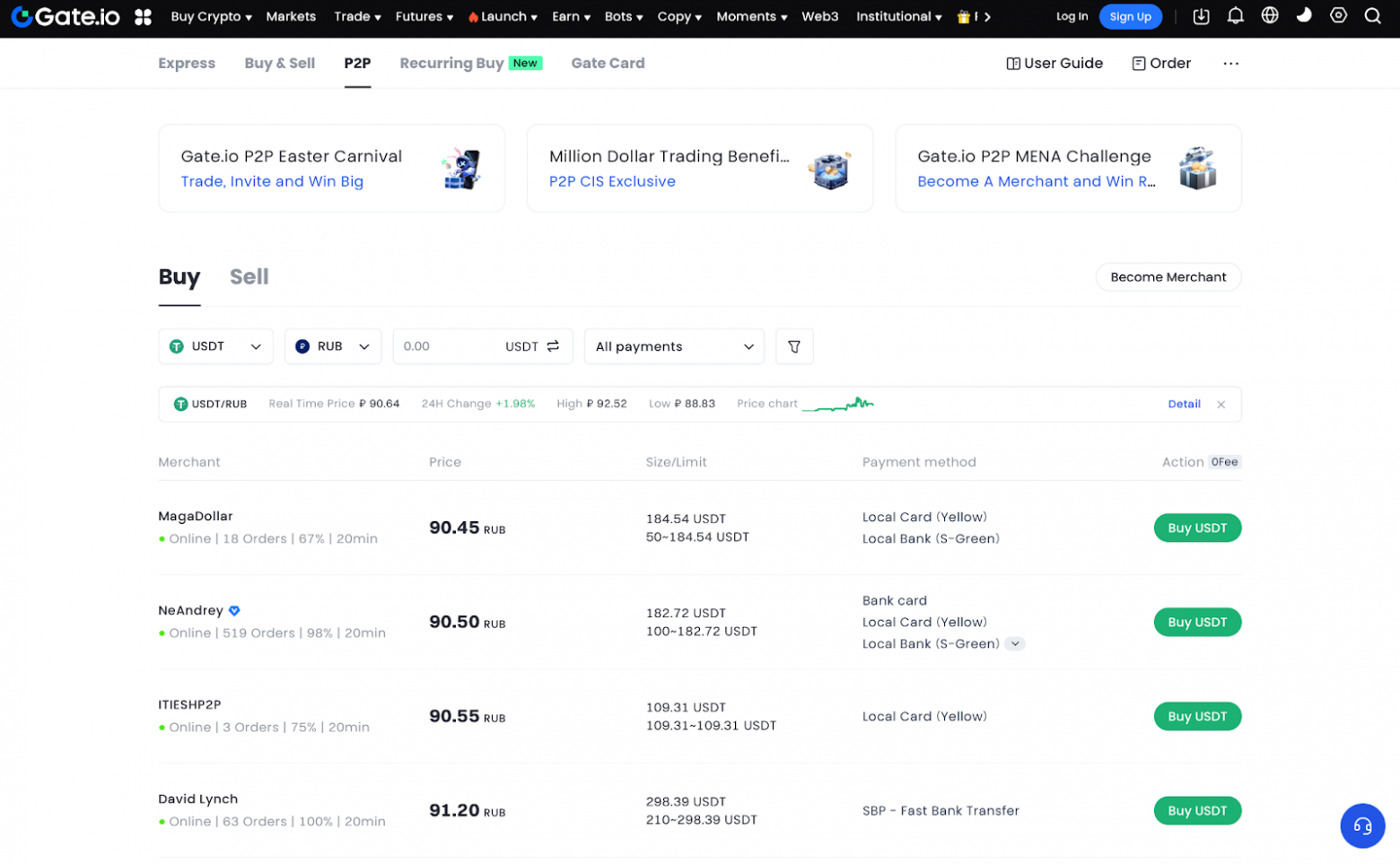This screenshot has height=864, width=1400.
Task: Click the USDT/RUB mini price chart
Action: pyautogui.click(x=838, y=404)
